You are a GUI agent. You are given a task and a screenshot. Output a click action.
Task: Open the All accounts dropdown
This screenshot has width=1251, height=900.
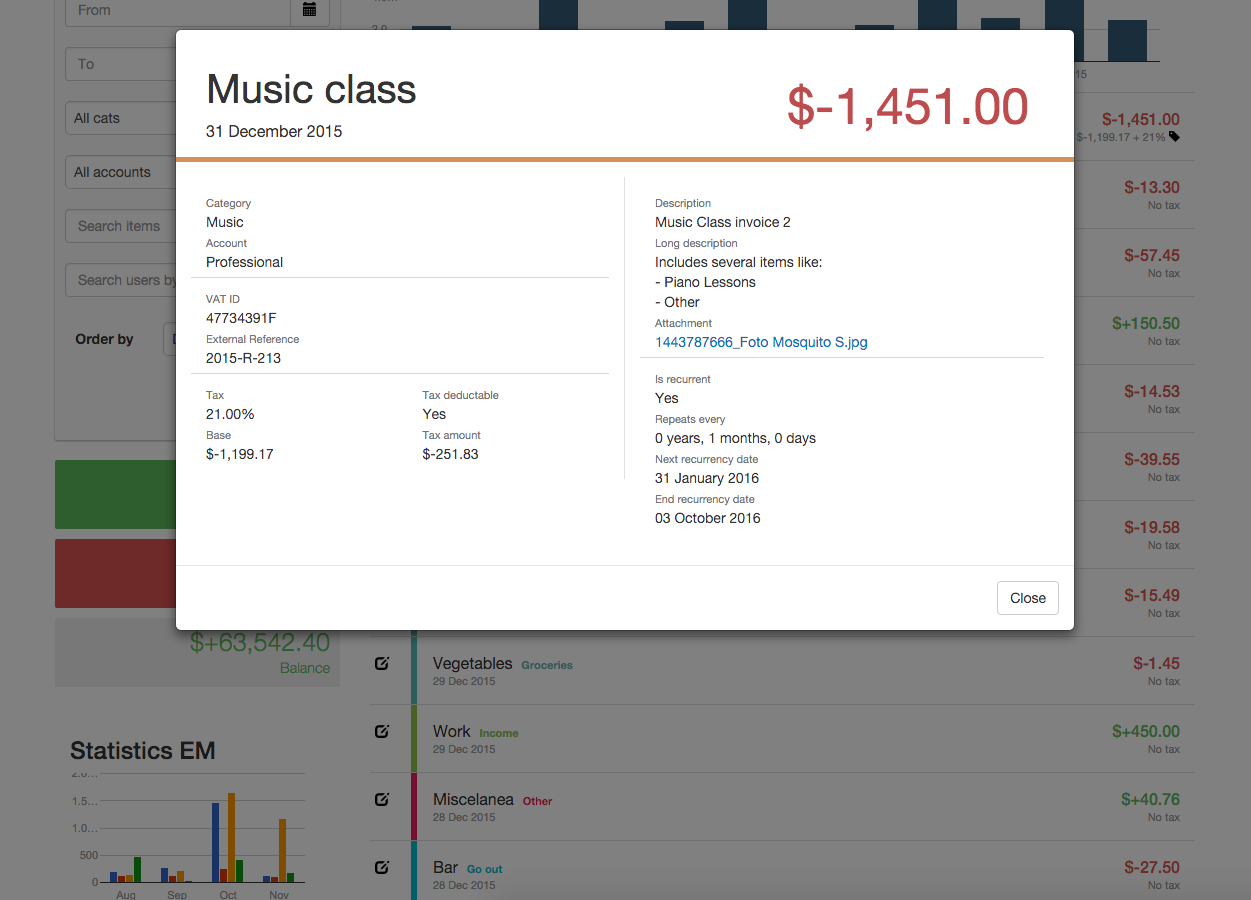click(121, 172)
